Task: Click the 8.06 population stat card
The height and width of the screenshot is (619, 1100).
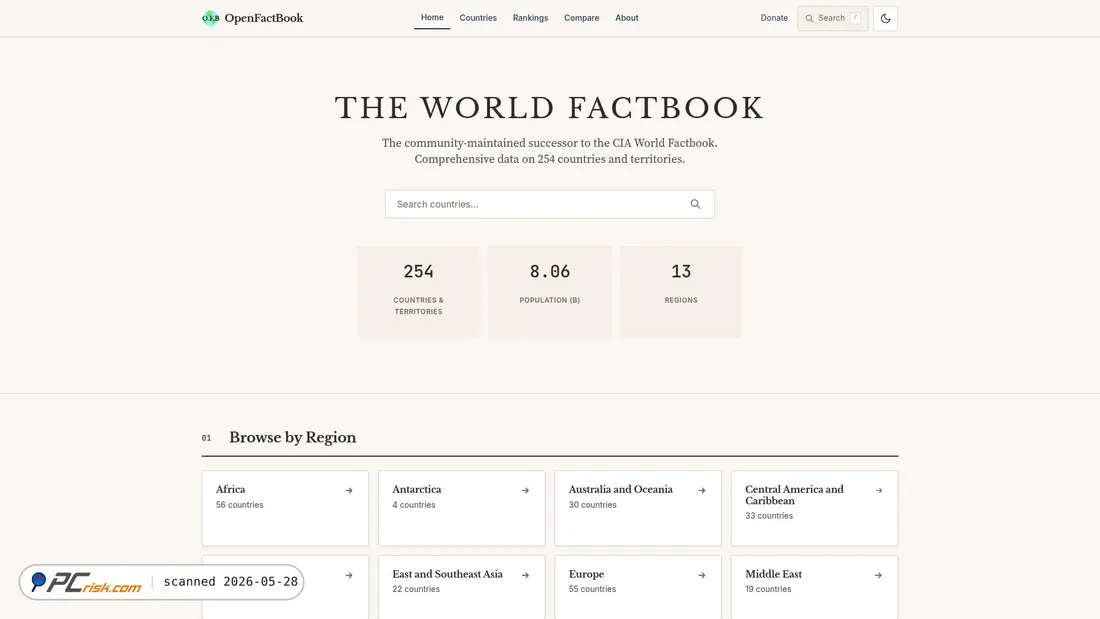Action: (550, 292)
